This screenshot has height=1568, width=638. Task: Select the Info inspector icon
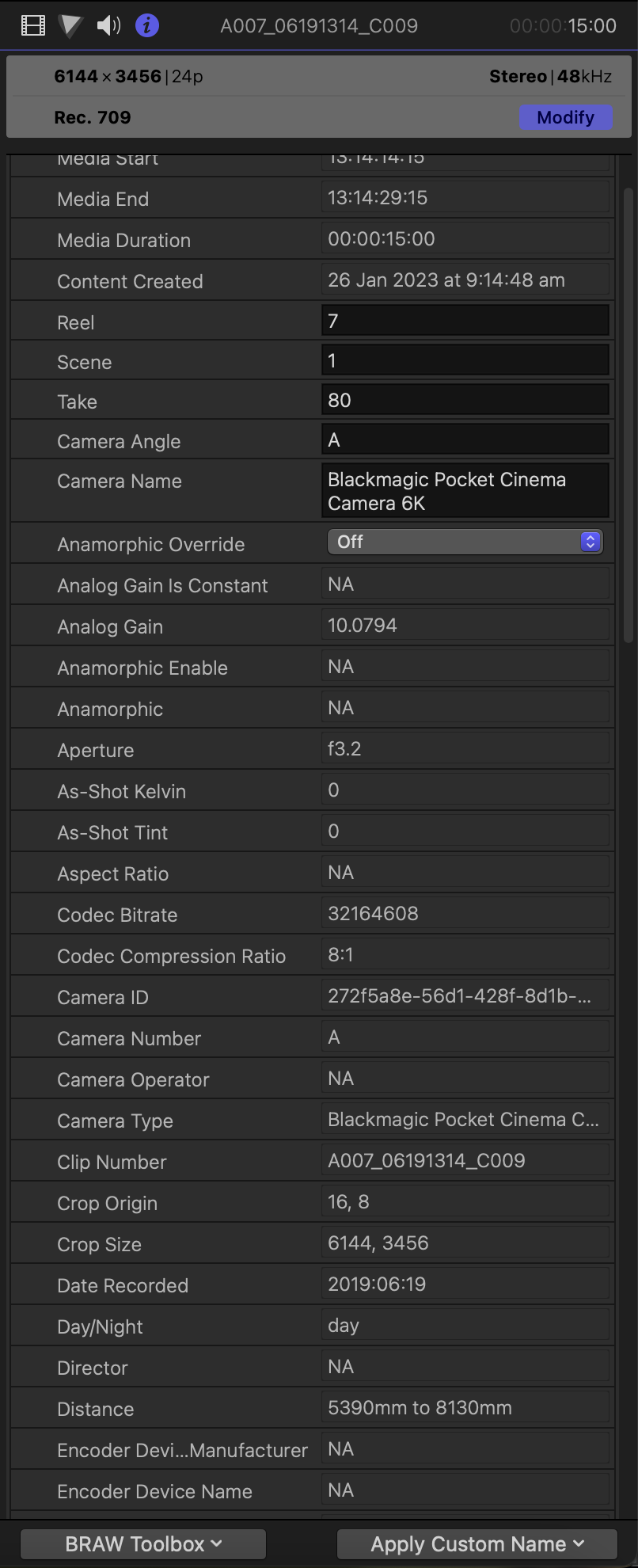pyautogui.click(x=147, y=26)
